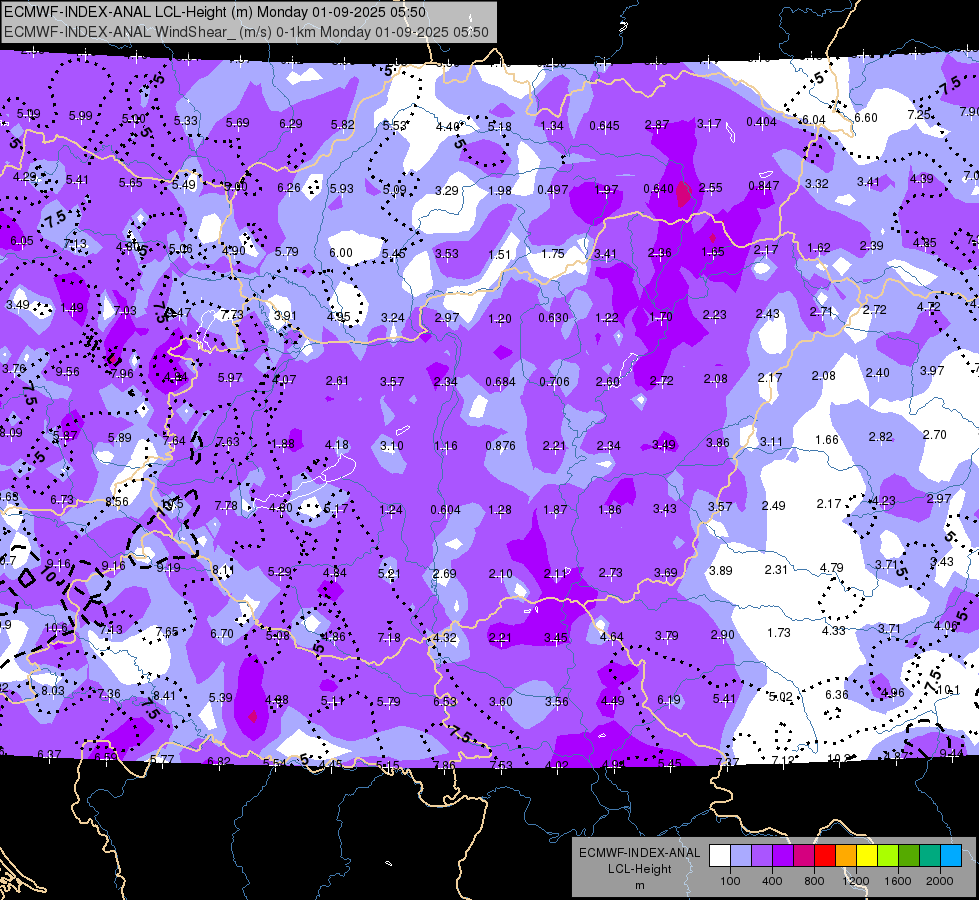
Task: Click wind shear value 0.604
Action: click(445, 510)
